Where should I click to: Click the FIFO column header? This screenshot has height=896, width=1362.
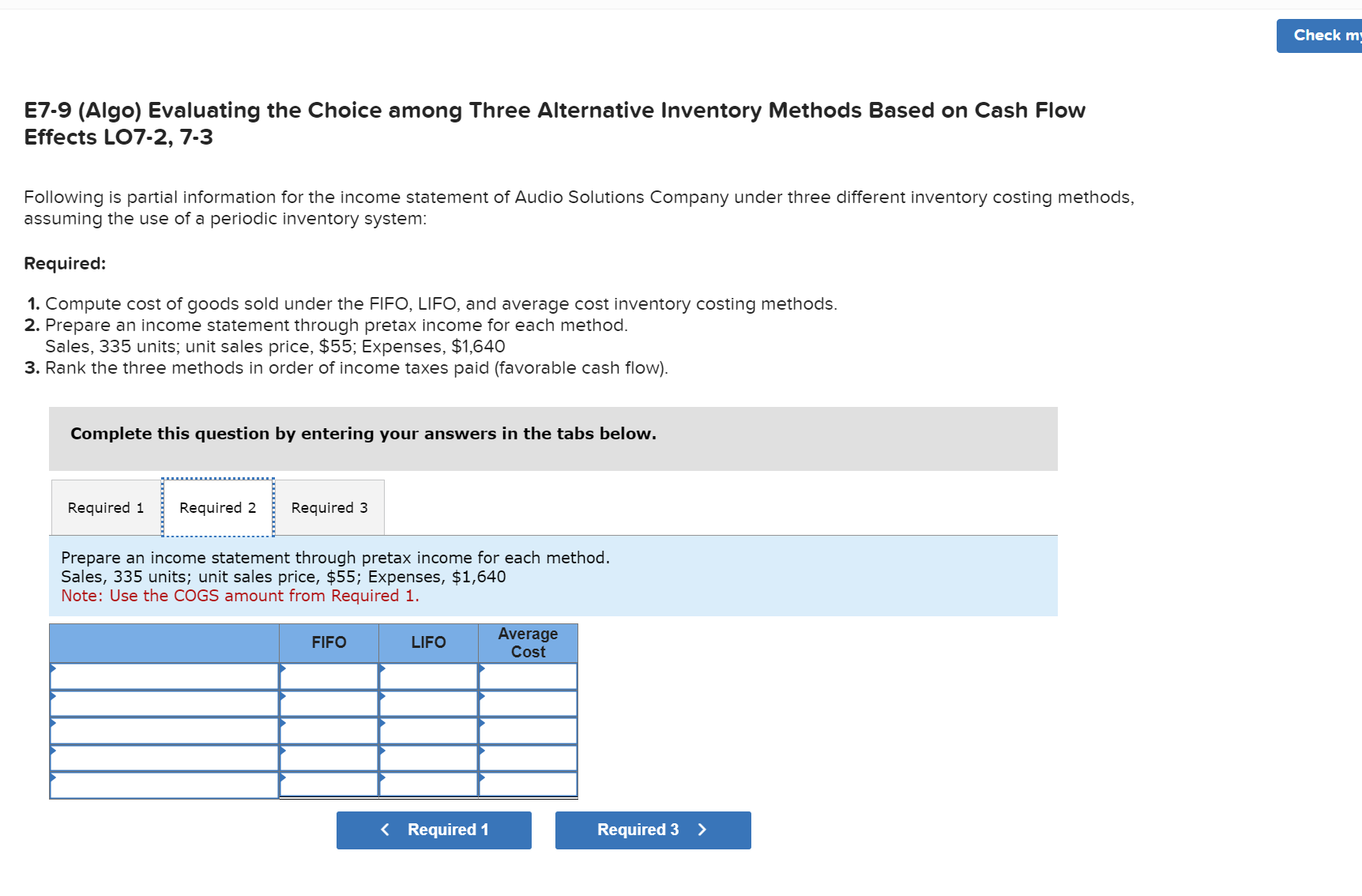[329, 642]
